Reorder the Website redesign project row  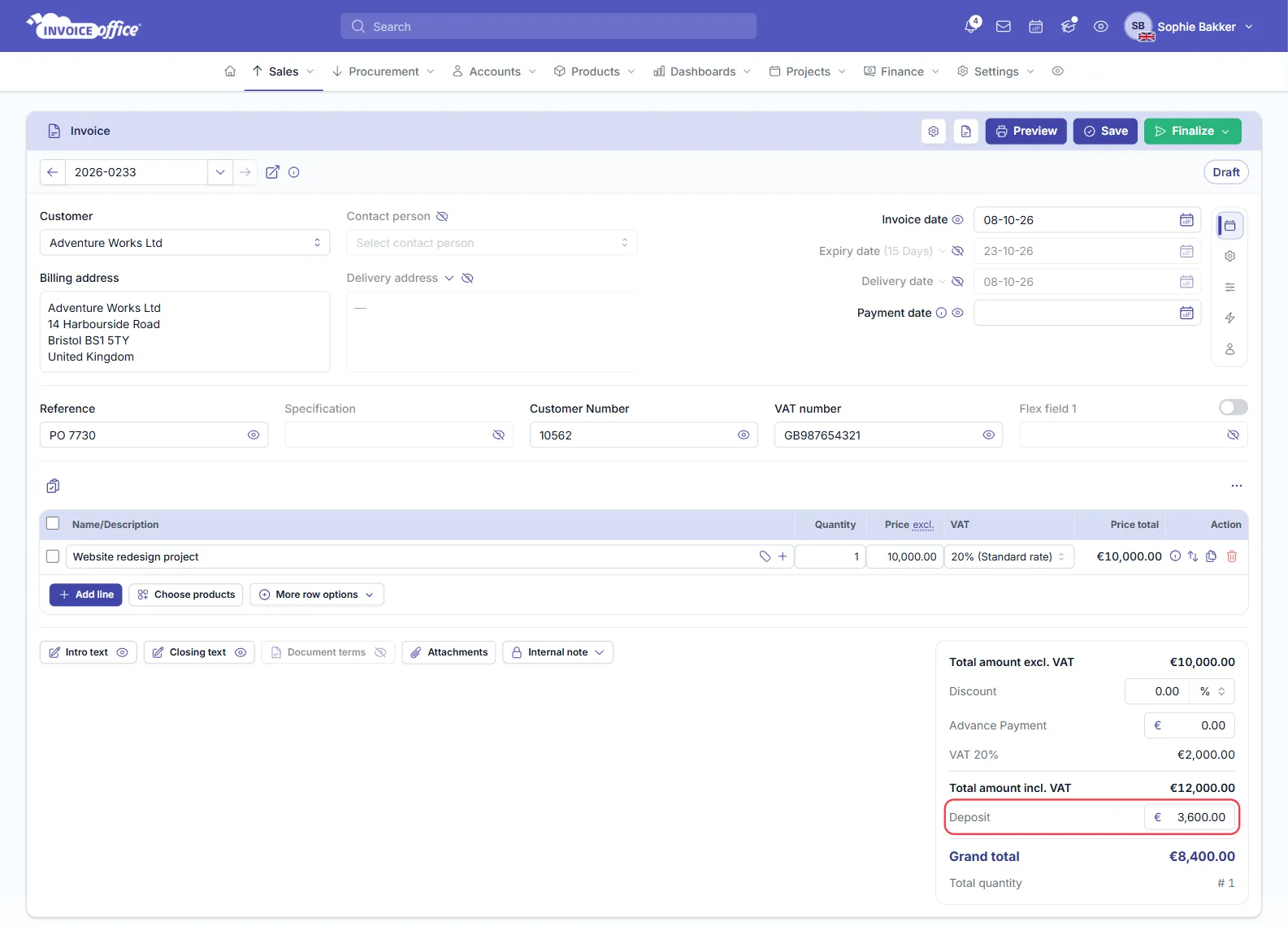[x=1193, y=556]
